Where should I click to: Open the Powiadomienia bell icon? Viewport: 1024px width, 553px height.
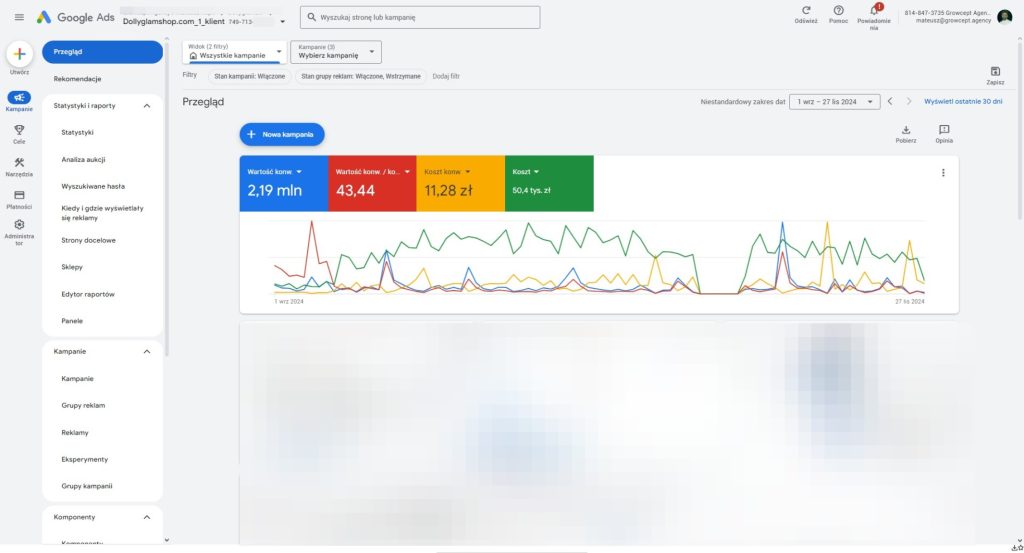point(873,10)
